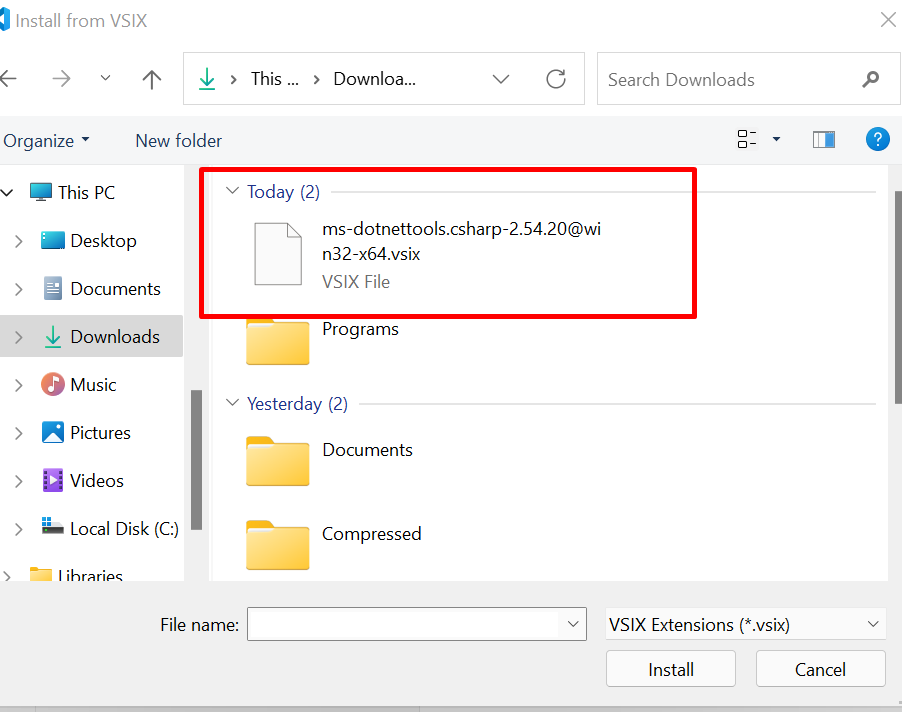The image size is (902, 712).
Task: Select ms-dotnettools.csharp vsix file name
Action: 461,242
